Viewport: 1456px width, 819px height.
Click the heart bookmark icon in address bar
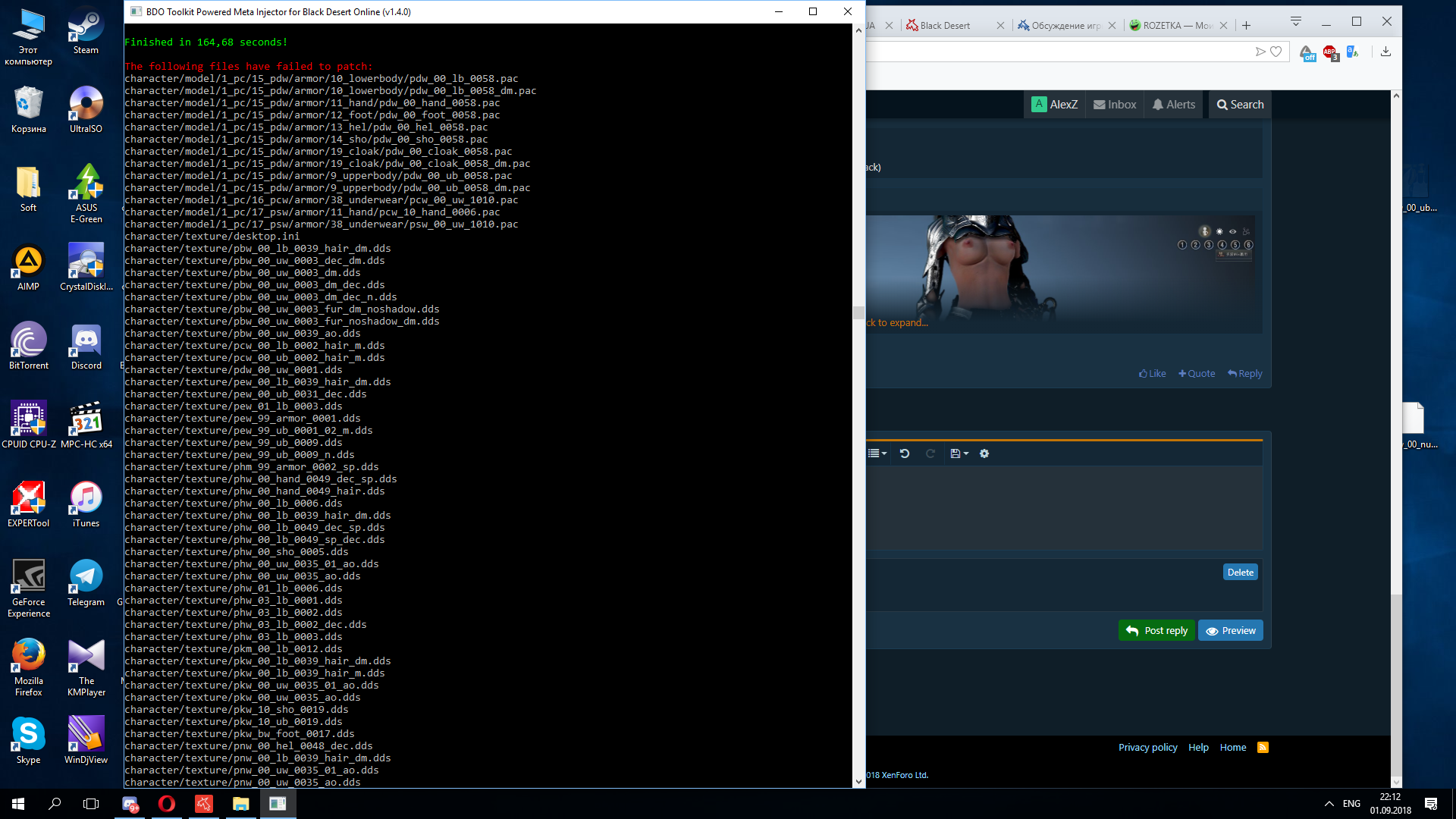[x=1276, y=52]
